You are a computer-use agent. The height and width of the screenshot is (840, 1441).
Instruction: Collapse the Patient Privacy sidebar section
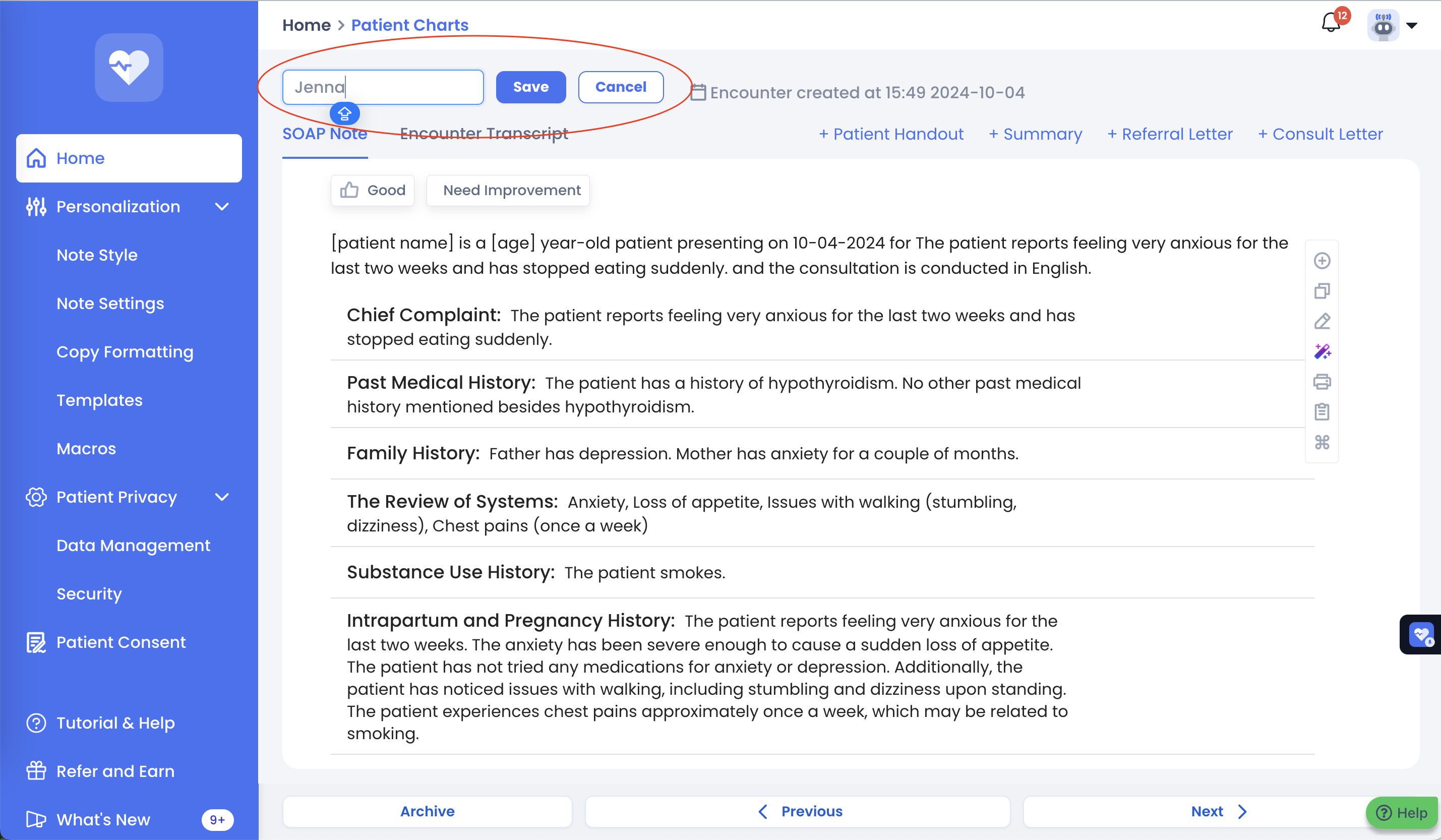point(222,498)
